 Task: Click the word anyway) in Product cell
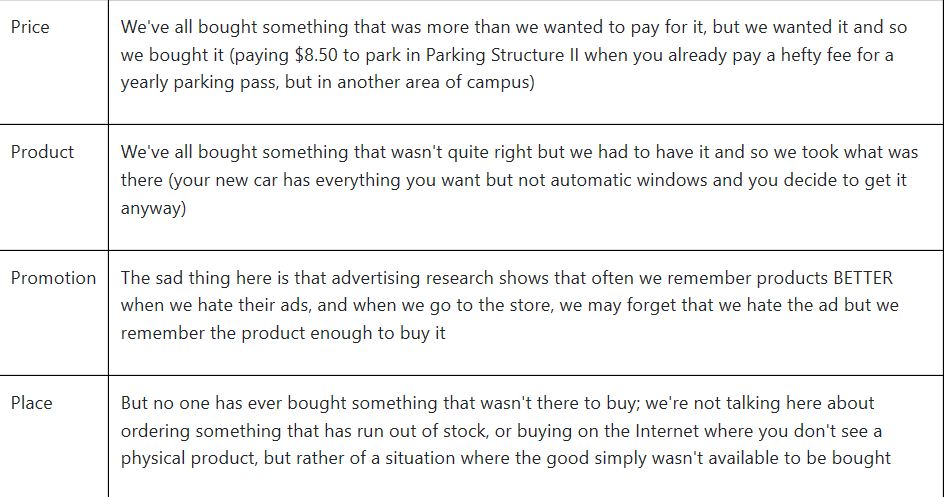click(x=154, y=208)
